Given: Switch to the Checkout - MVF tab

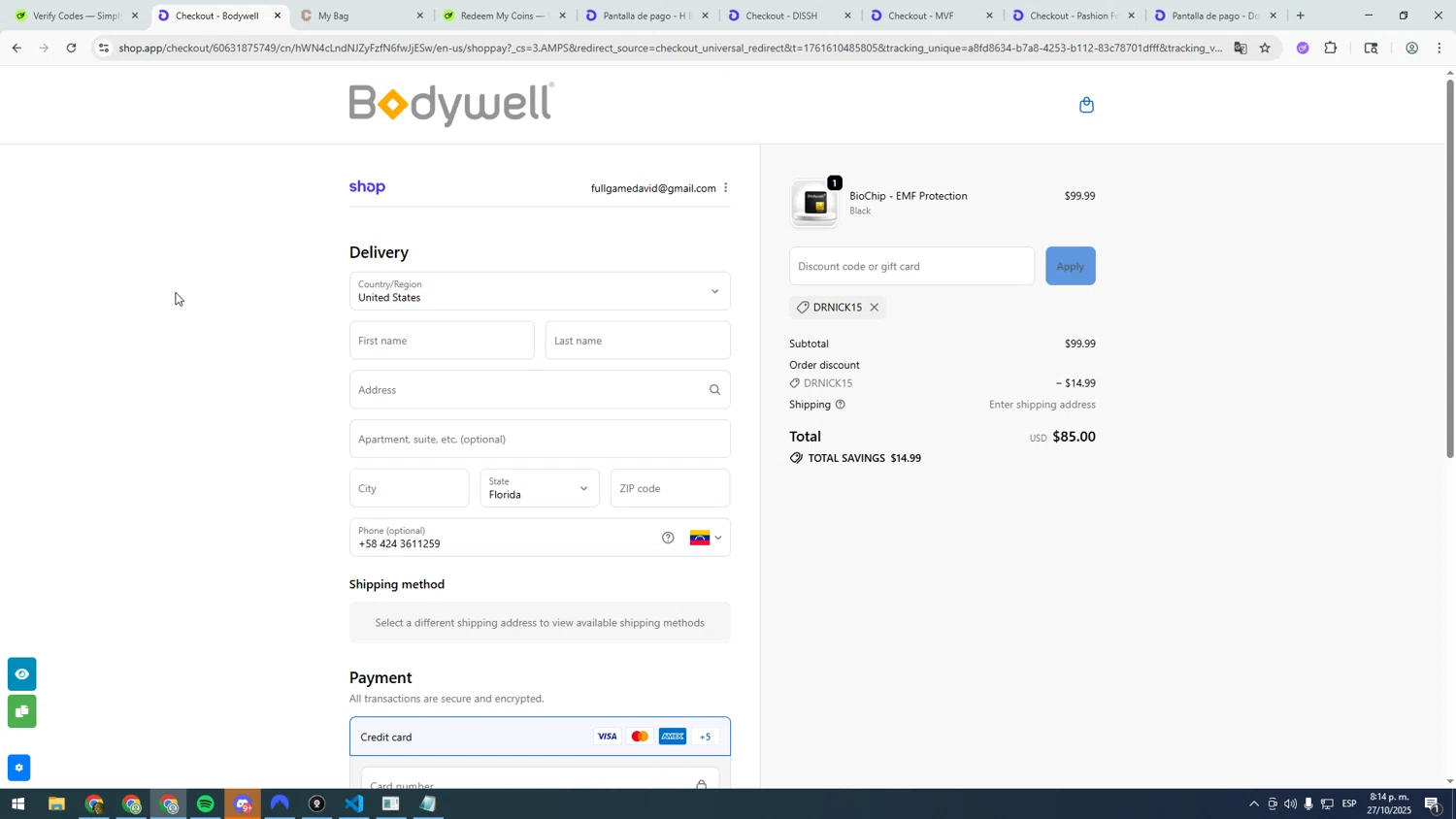Looking at the screenshot, I should [930, 16].
